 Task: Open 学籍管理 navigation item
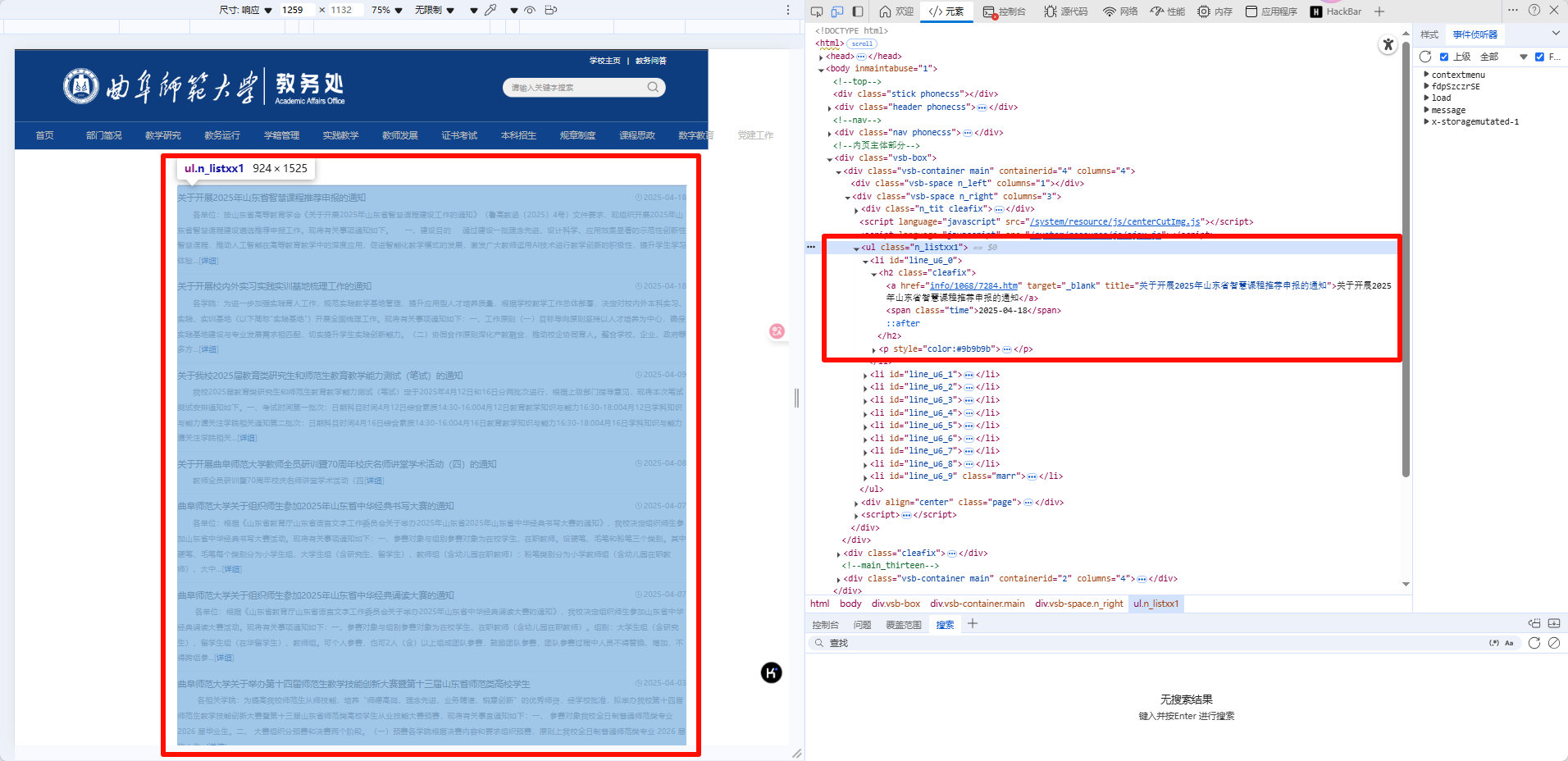pos(282,135)
